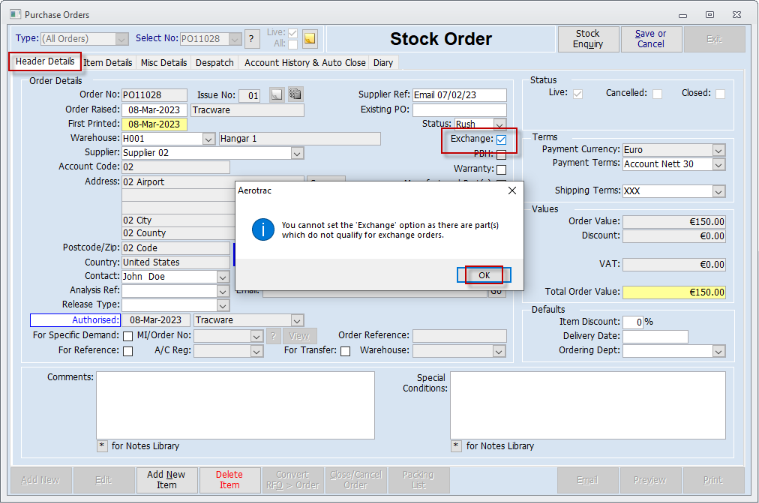Open the Despatch tab
The height and width of the screenshot is (503, 759).
click(x=214, y=62)
